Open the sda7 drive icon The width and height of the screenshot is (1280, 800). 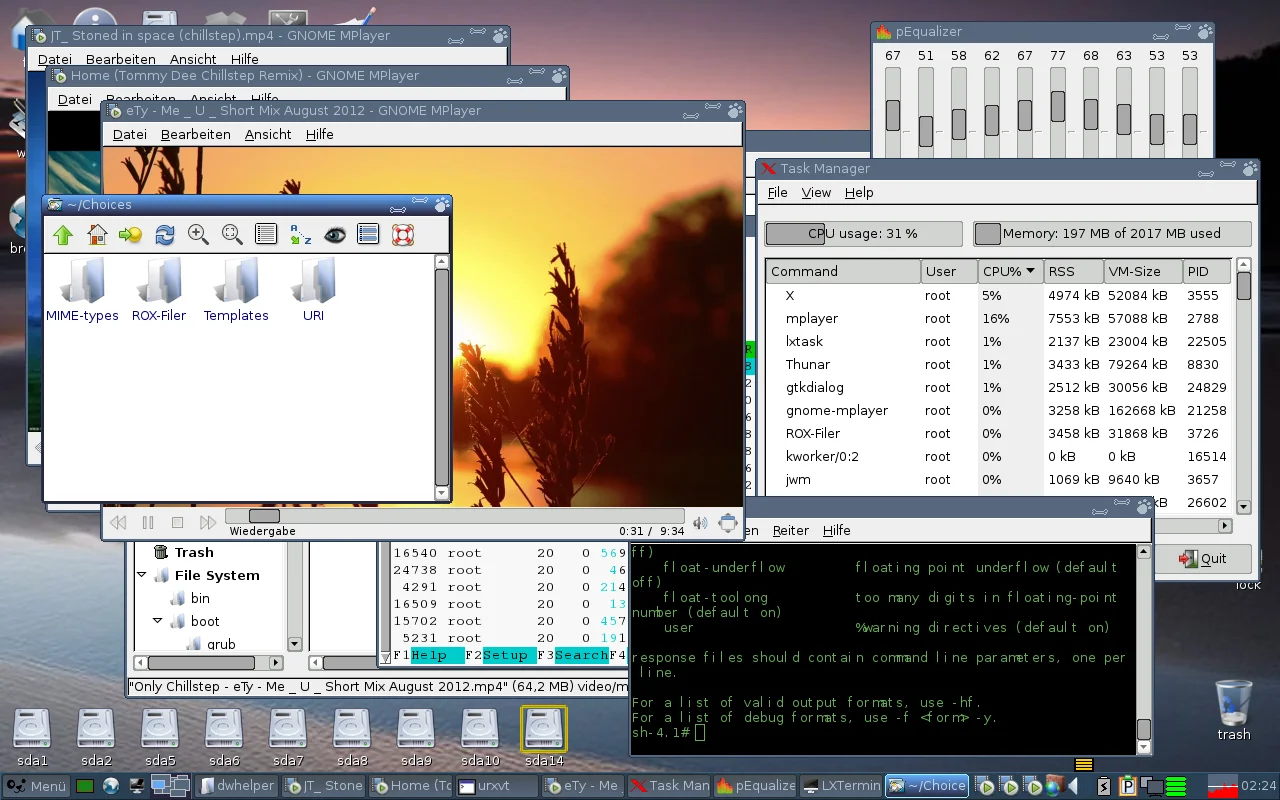pyautogui.click(x=288, y=737)
